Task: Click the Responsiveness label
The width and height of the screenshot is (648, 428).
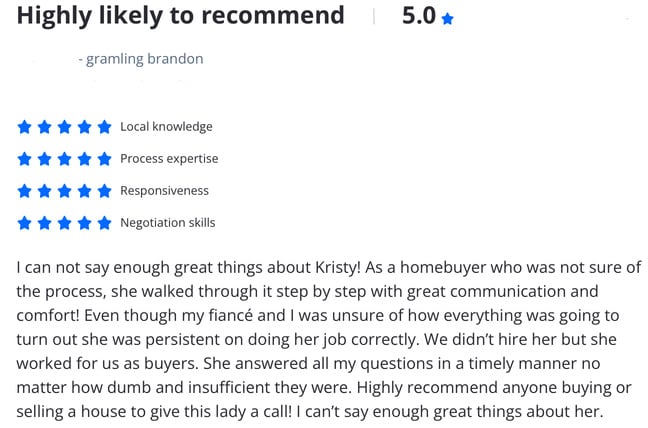Action: tap(164, 191)
